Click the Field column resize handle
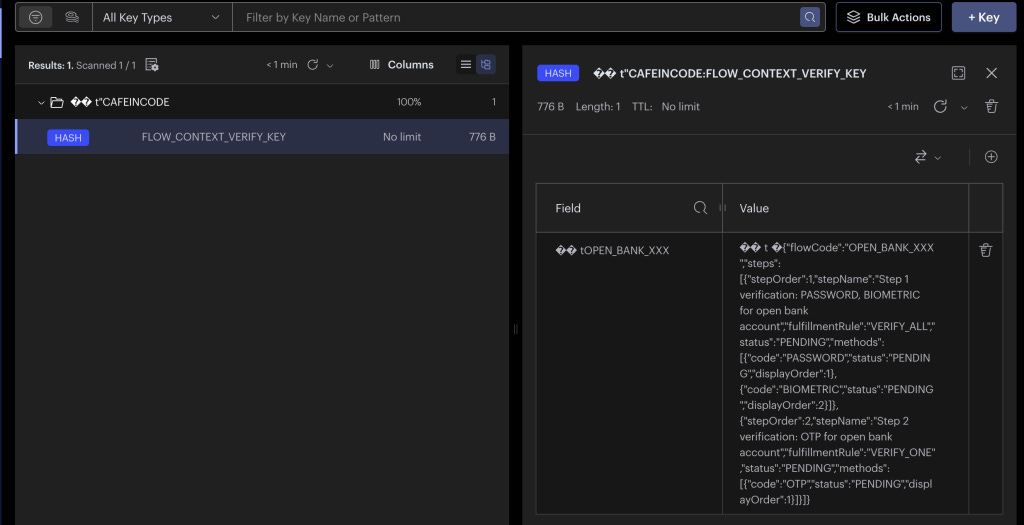Image resolution: width=1024 pixels, height=525 pixels. (722, 208)
